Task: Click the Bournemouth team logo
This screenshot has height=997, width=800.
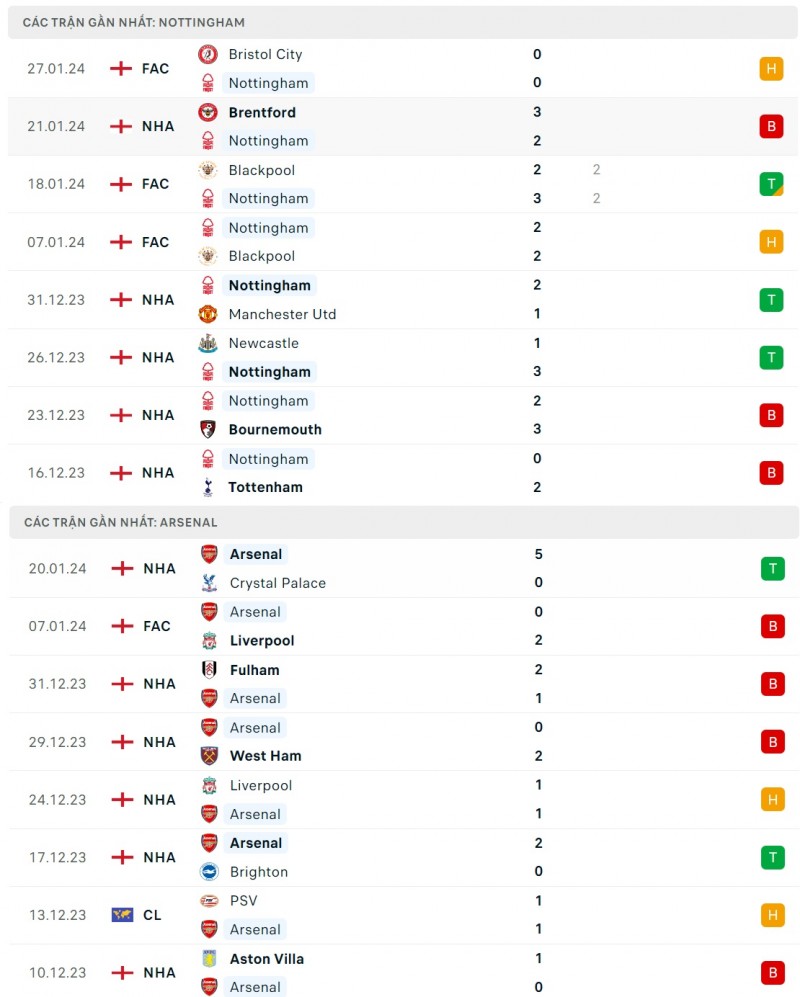Action: (x=208, y=429)
